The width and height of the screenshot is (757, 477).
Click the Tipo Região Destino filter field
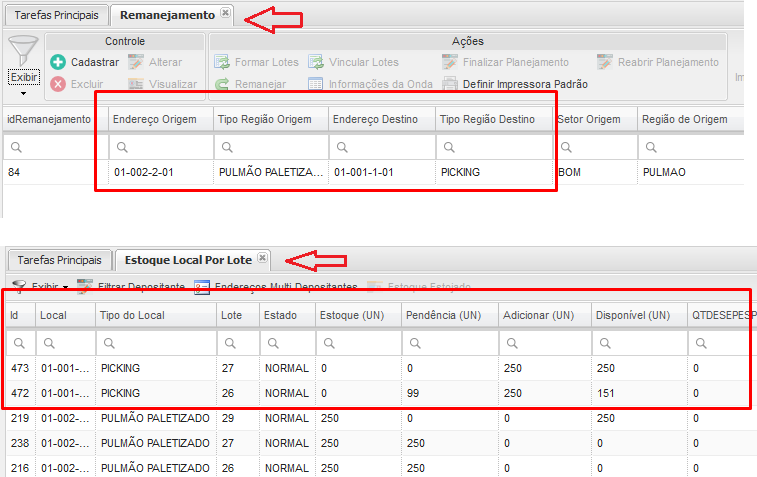pyautogui.click(x=495, y=147)
